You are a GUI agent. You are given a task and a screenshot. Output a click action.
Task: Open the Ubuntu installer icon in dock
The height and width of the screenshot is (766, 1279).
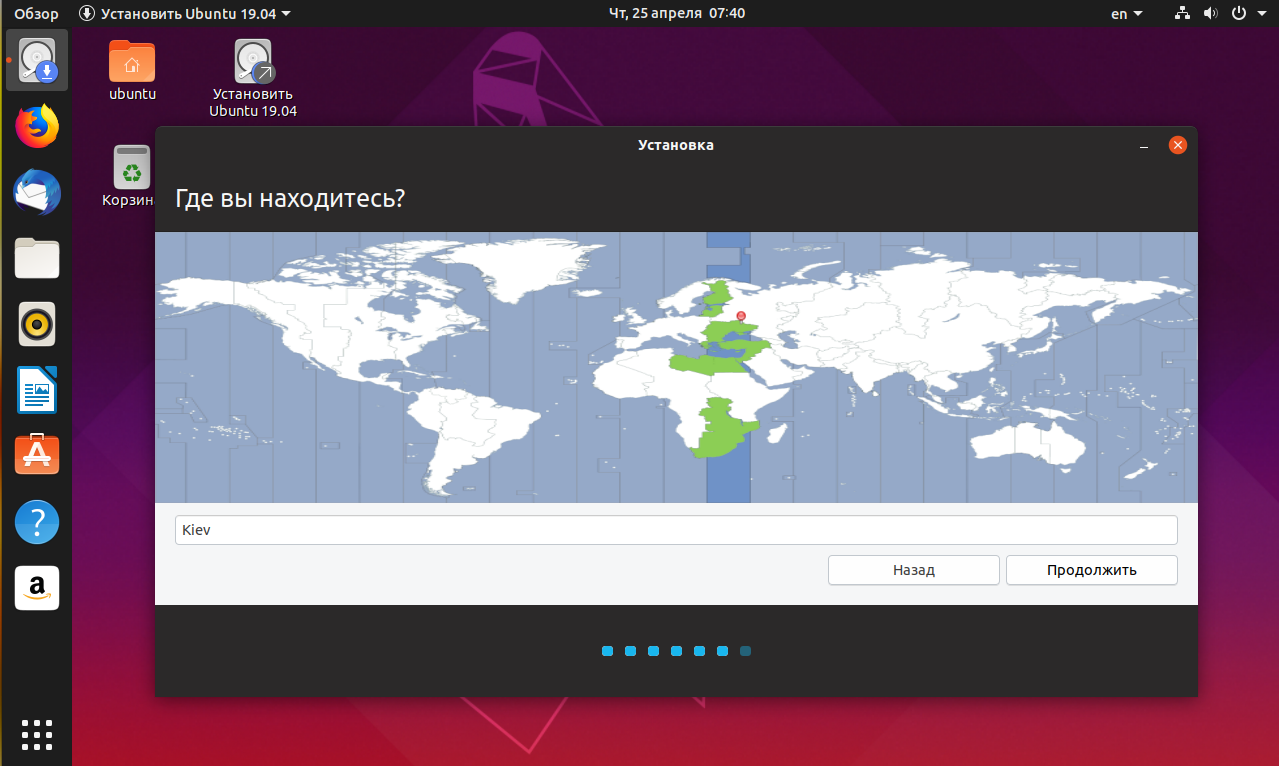tap(37, 60)
